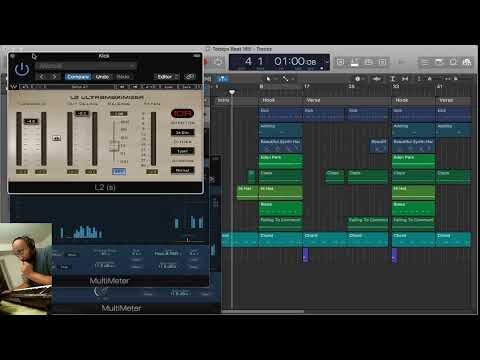Open the plugin preset dropdown field

86,66
